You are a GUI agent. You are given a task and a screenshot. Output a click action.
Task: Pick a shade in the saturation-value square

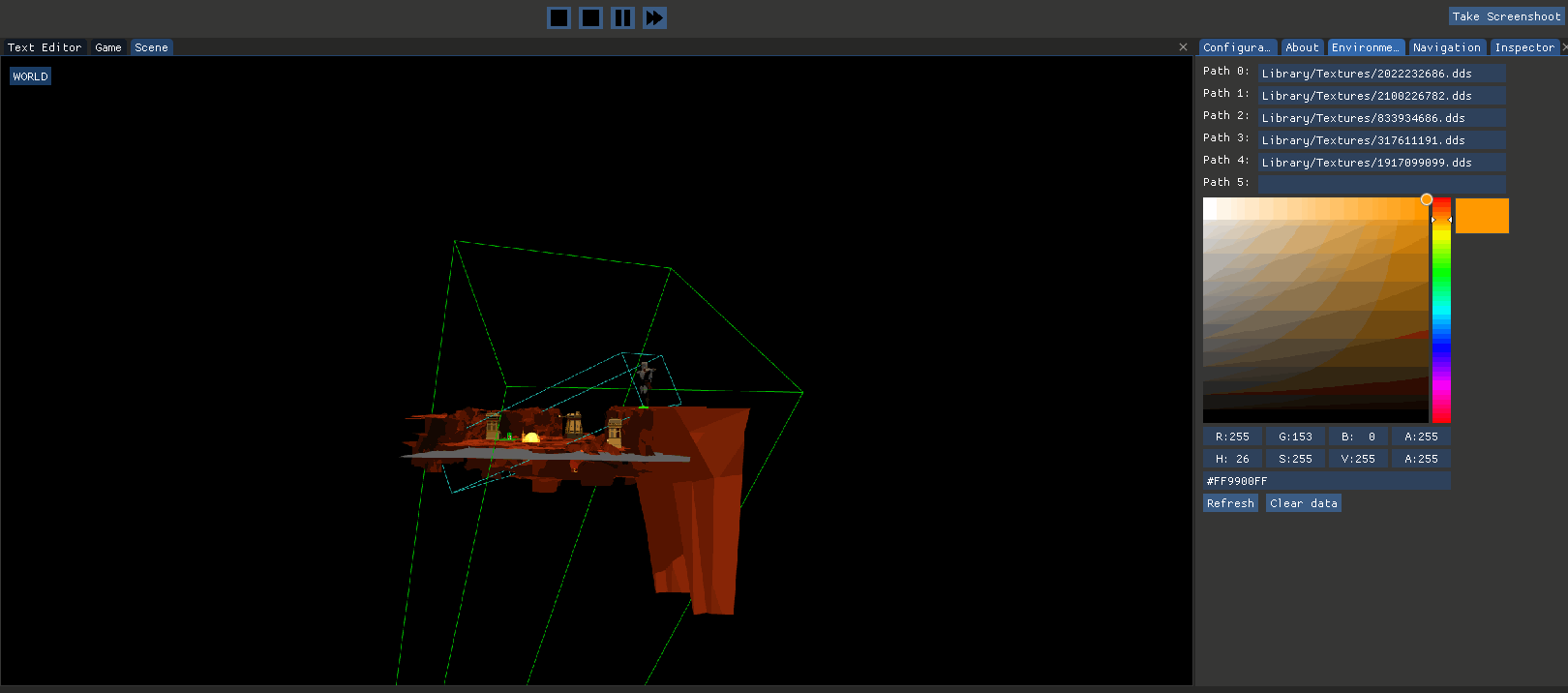1315,310
